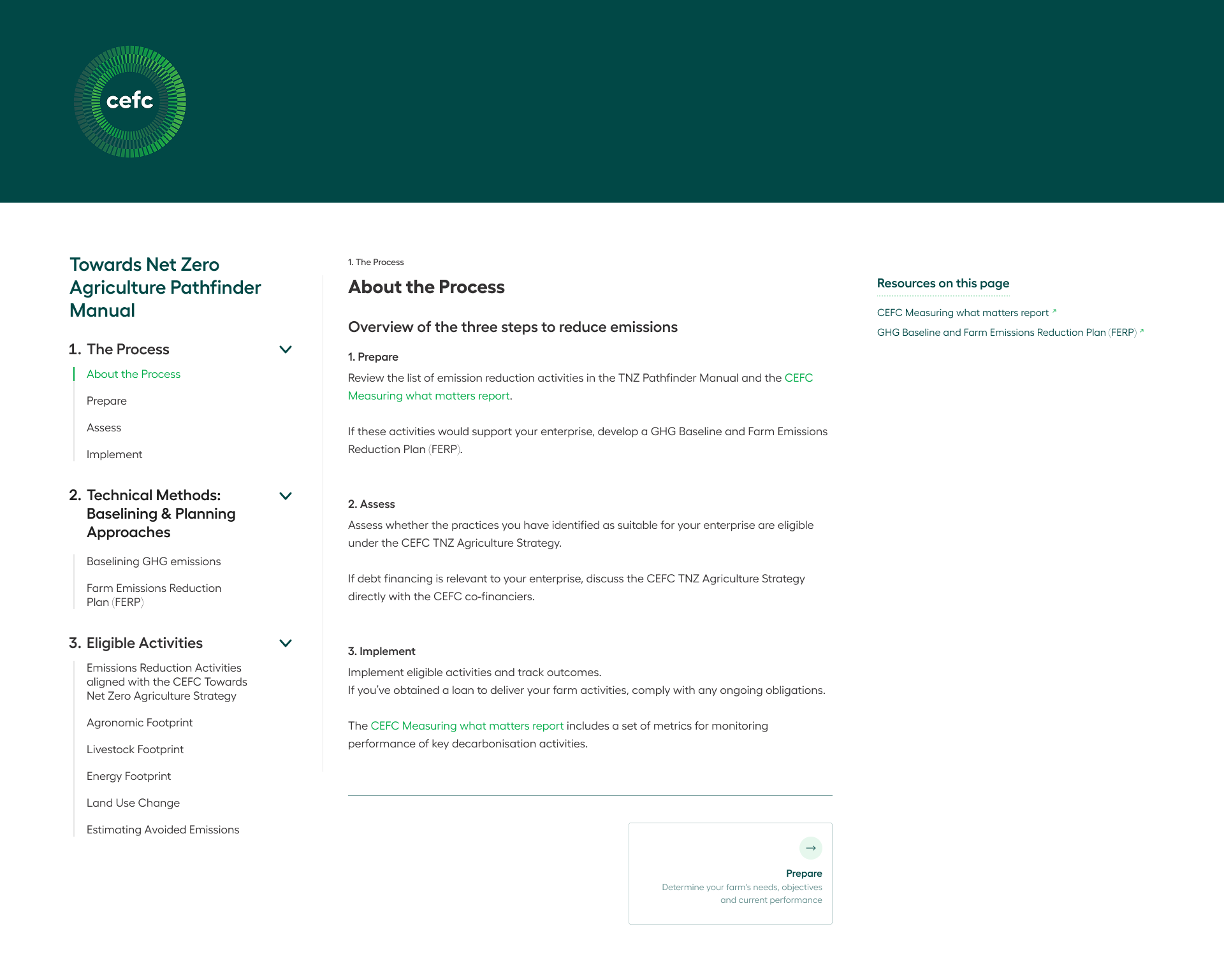
Task: Go to the "Prepare" sidebar page
Action: tap(106, 401)
